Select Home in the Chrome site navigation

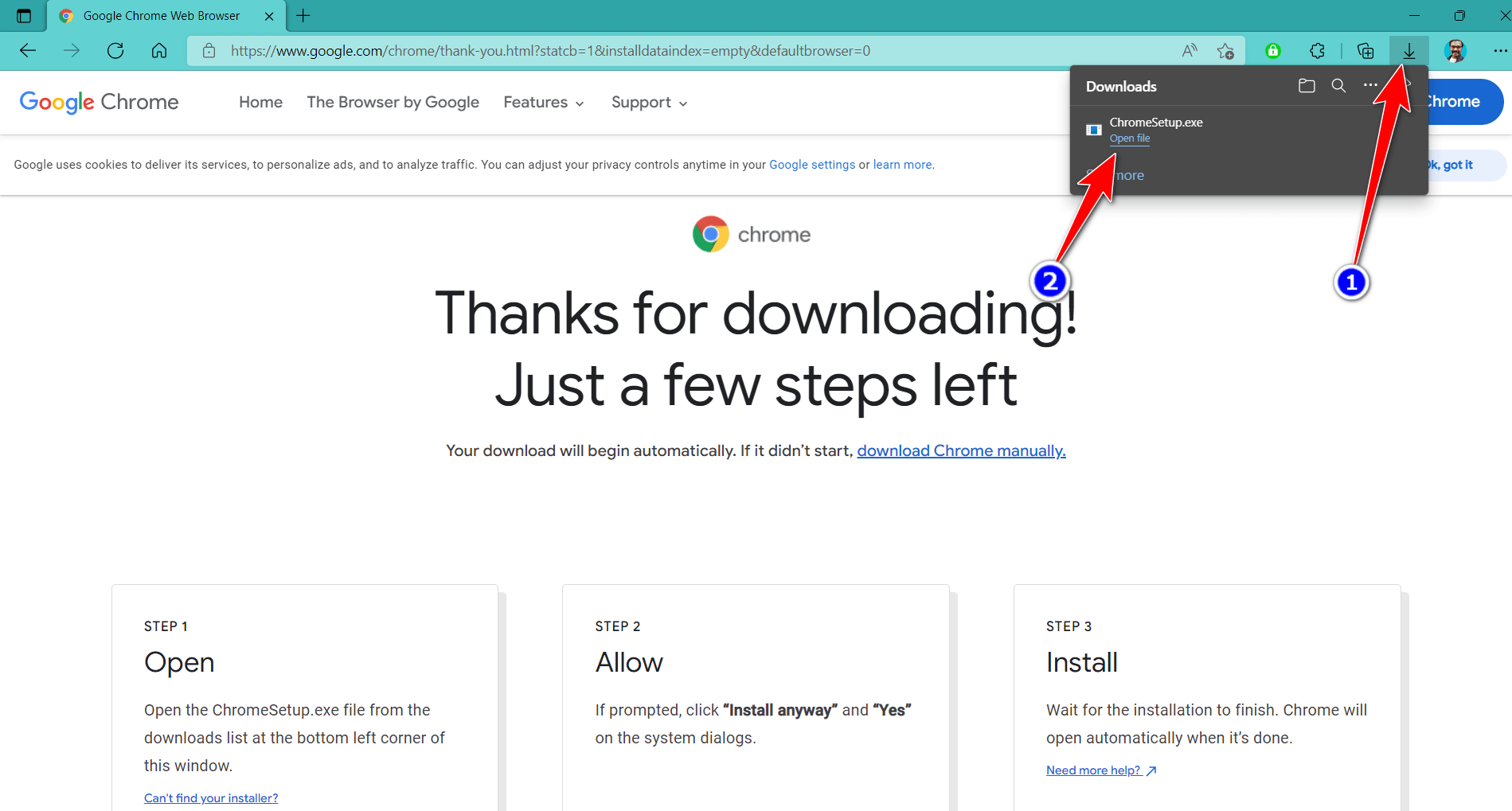coord(260,102)
